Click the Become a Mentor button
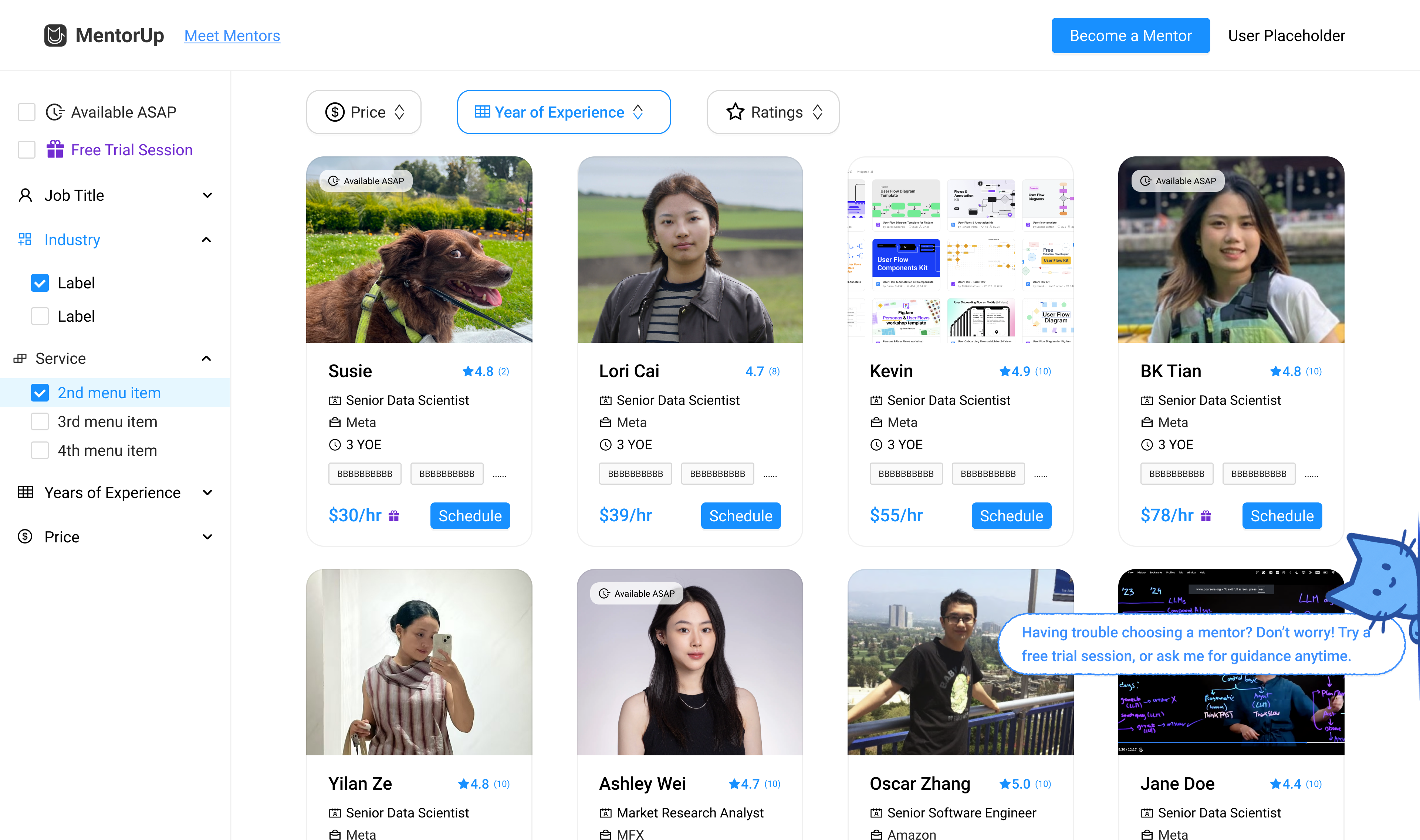Image resolution: width=1420 pixels, height=840 pixels. point(1130,35)
